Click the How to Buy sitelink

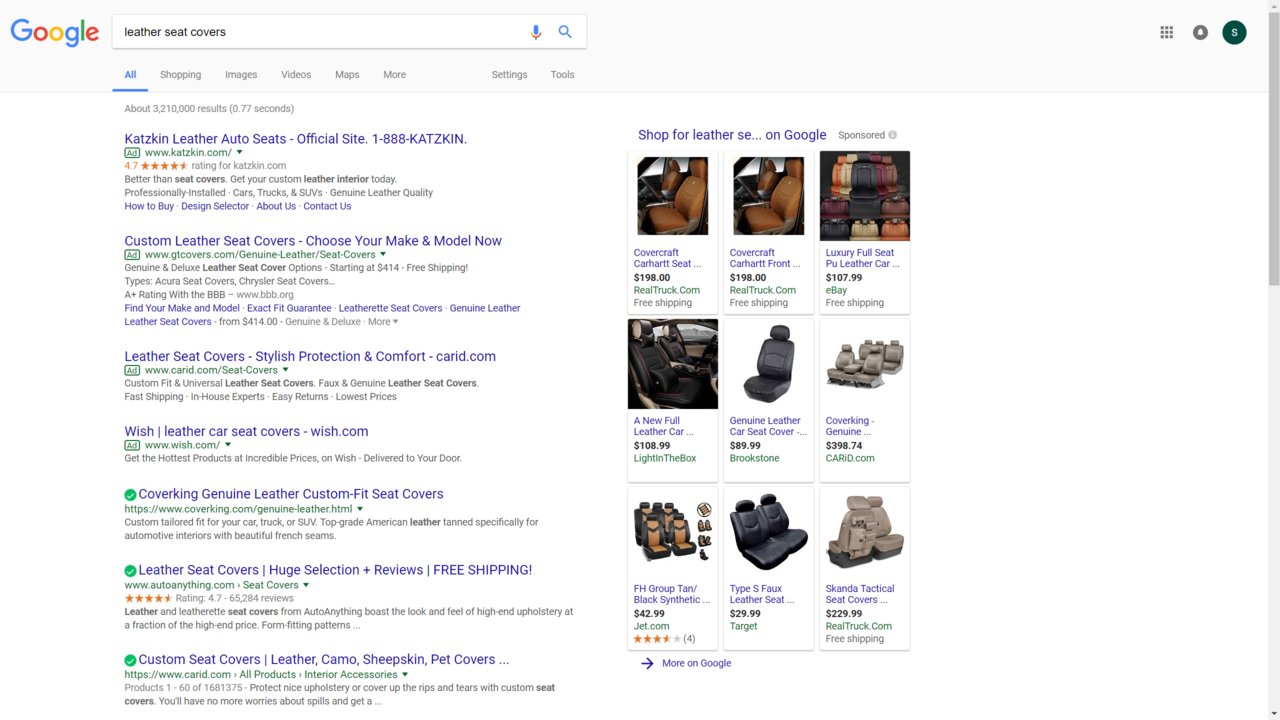(x=149, y=207)
